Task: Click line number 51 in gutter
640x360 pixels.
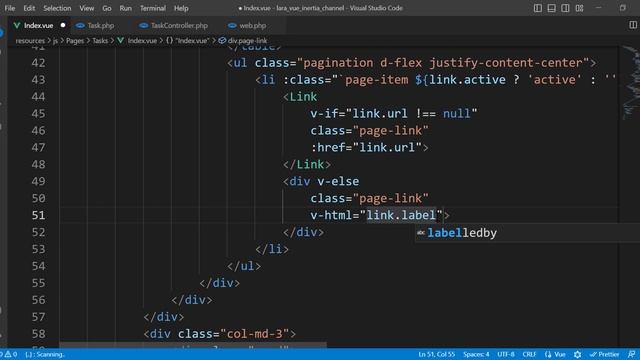Action: point(38,215)
